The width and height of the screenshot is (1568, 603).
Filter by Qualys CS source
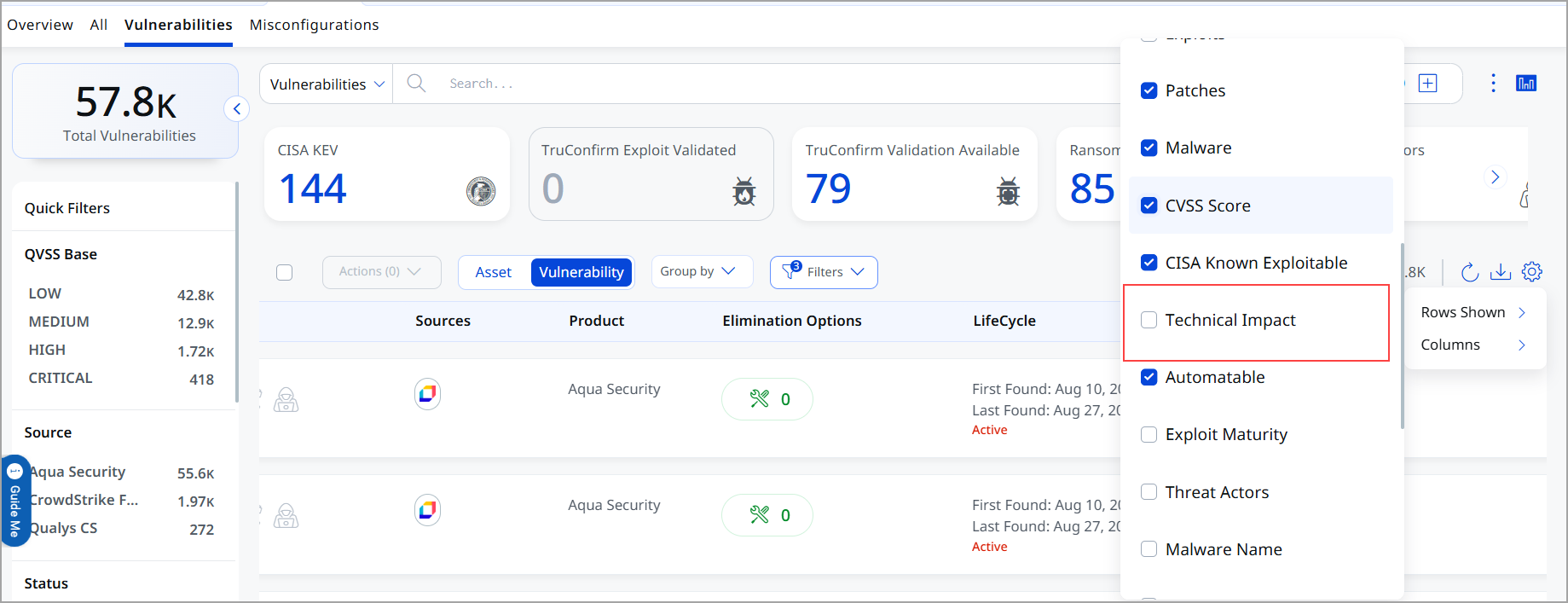pos(121,529)
